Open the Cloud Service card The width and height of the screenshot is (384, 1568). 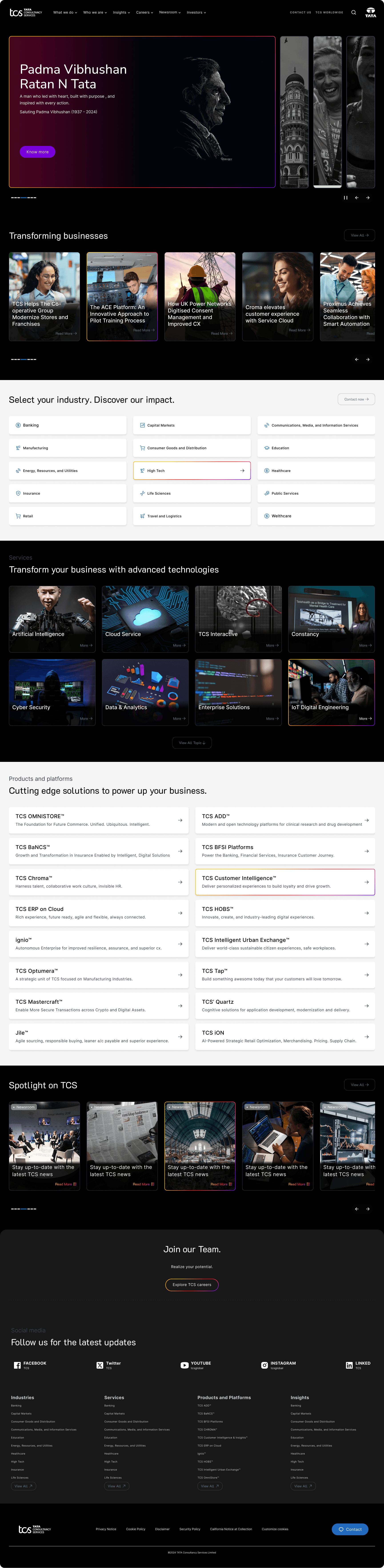(x=145, y=619)
